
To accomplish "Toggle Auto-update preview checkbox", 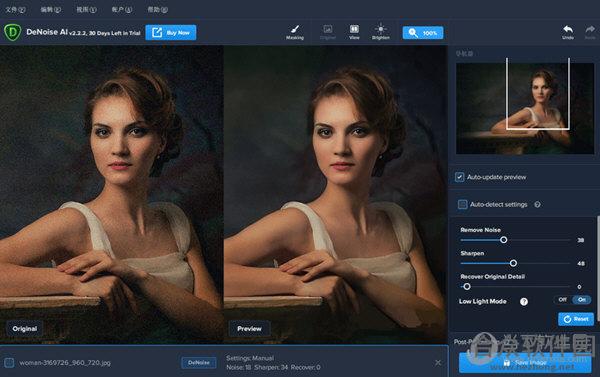I will point(460,177).
